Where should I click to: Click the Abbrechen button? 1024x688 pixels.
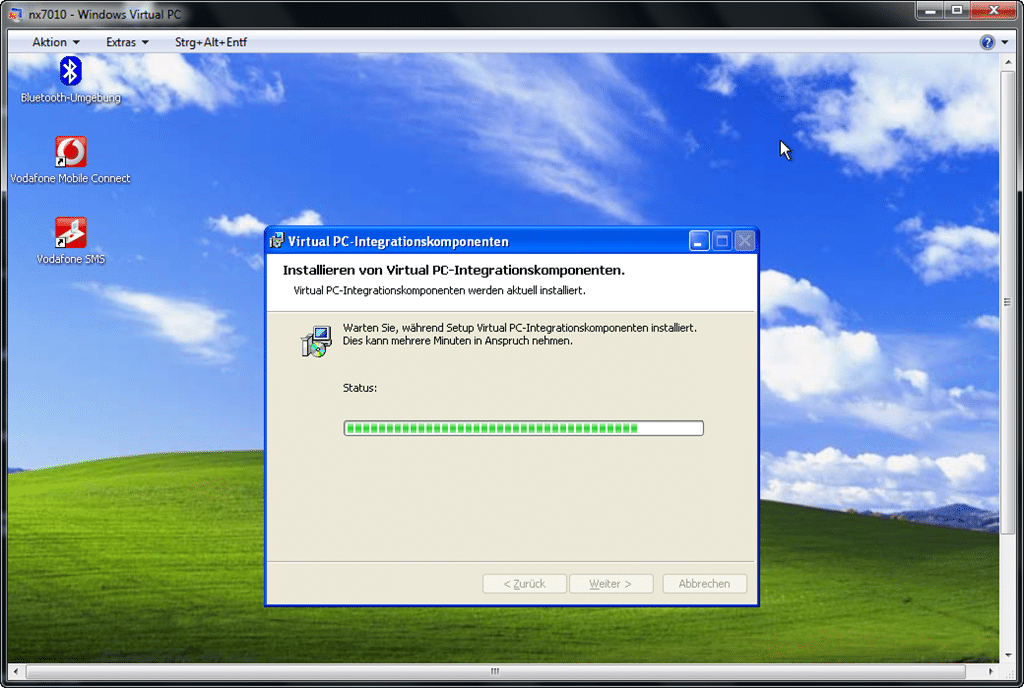[x=704, y=584]
